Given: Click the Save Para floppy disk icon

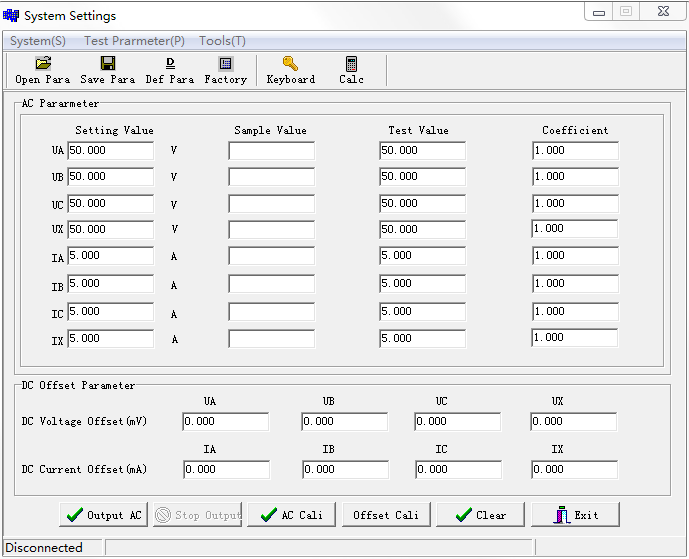Looking at the screenshot, I should pos(108,64).
